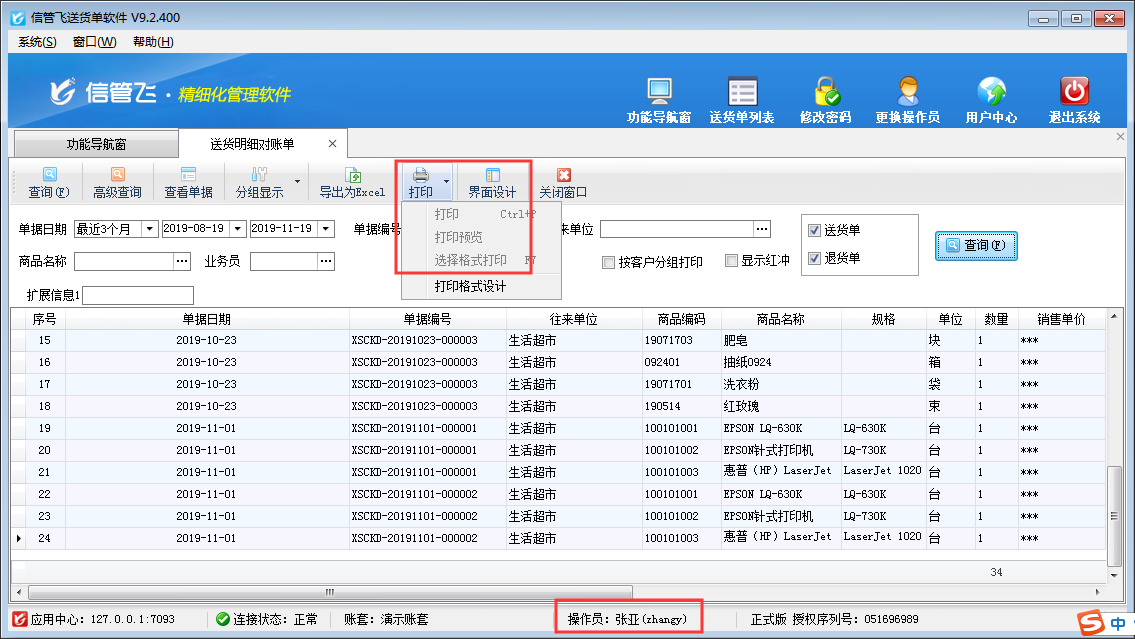
Task: Select 打印格式设计 from the print menu
Action: [470, 286]
